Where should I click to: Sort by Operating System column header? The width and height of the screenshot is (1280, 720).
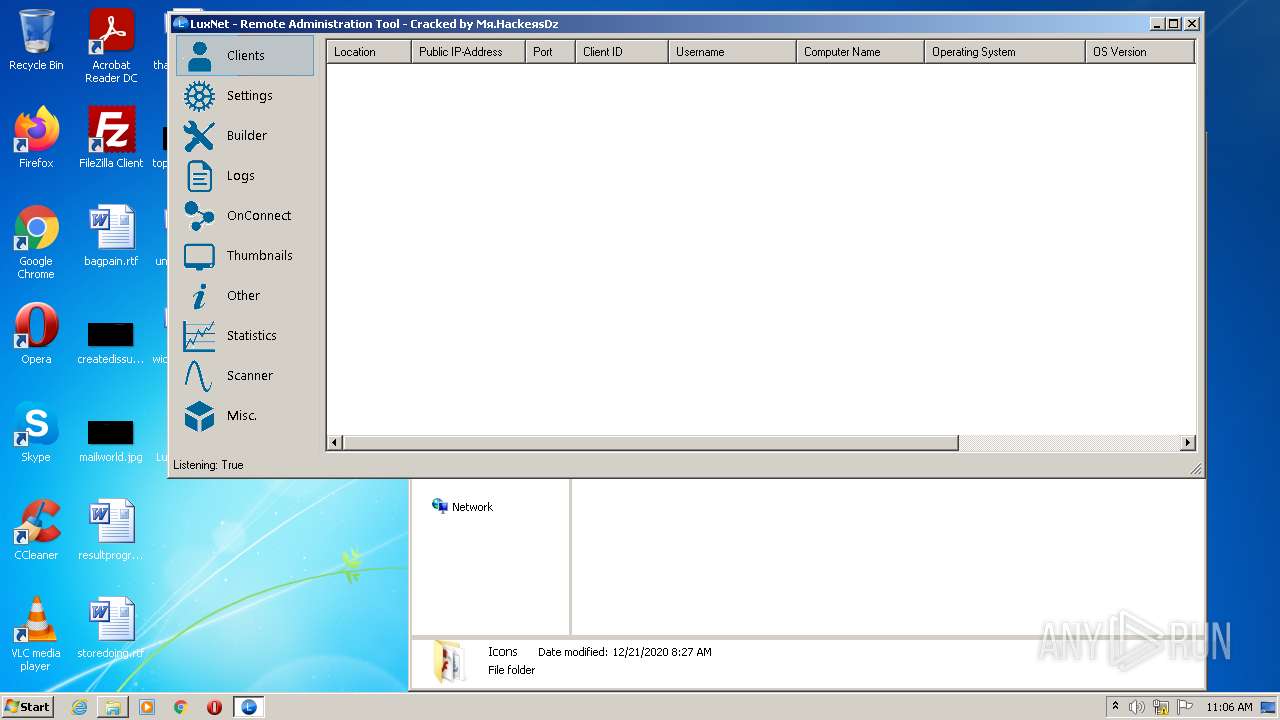(x=1004, y=52)
